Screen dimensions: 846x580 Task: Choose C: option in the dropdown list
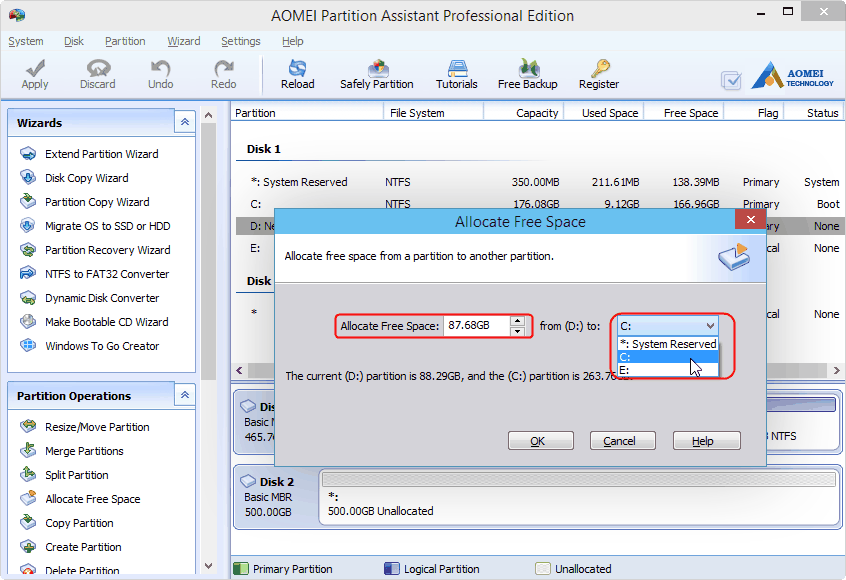[668, 357]
